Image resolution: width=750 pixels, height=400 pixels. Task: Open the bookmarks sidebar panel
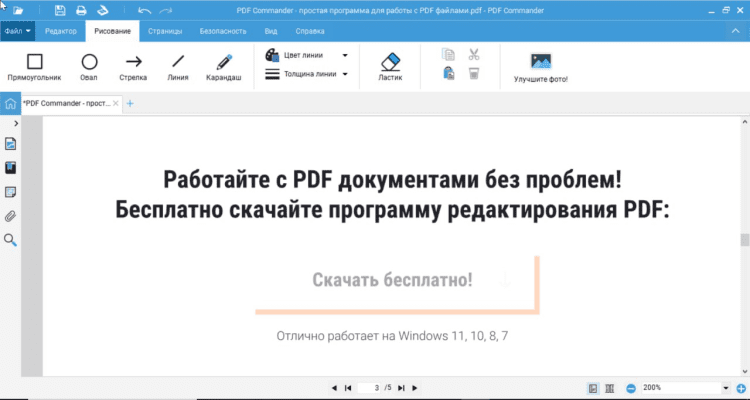[x=10, y=167]
